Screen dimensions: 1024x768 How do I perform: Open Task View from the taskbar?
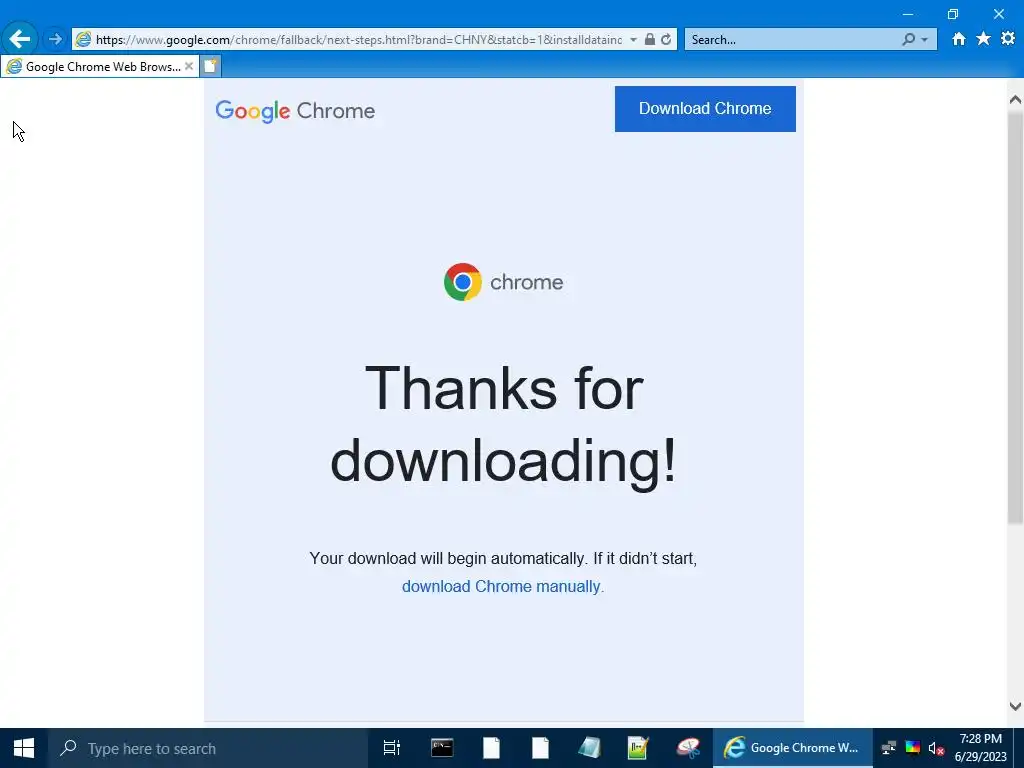(392, 748)
